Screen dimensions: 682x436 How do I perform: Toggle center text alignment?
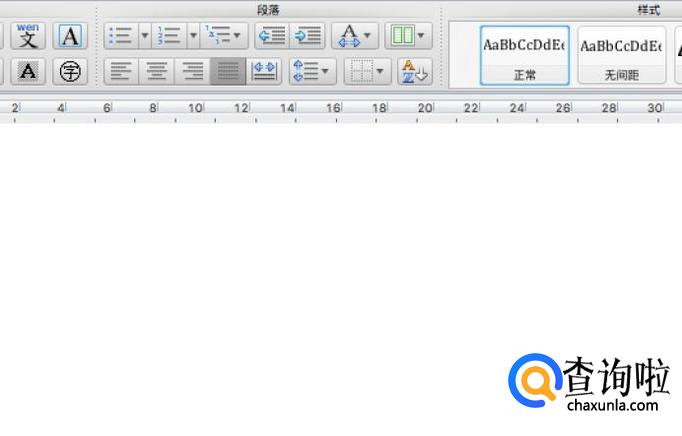156,71
